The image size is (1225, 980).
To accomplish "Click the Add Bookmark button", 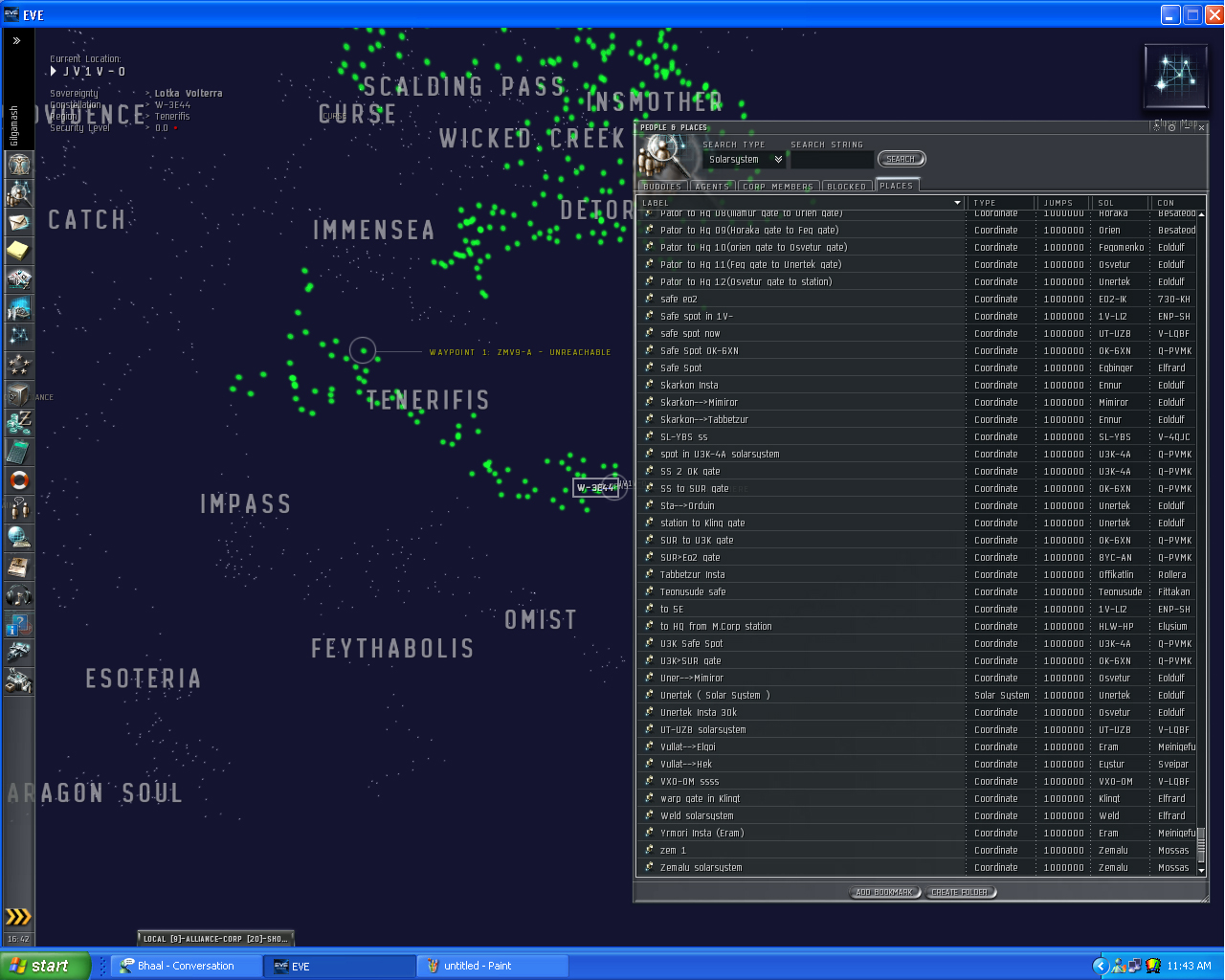I will click(x=884, y=892).
